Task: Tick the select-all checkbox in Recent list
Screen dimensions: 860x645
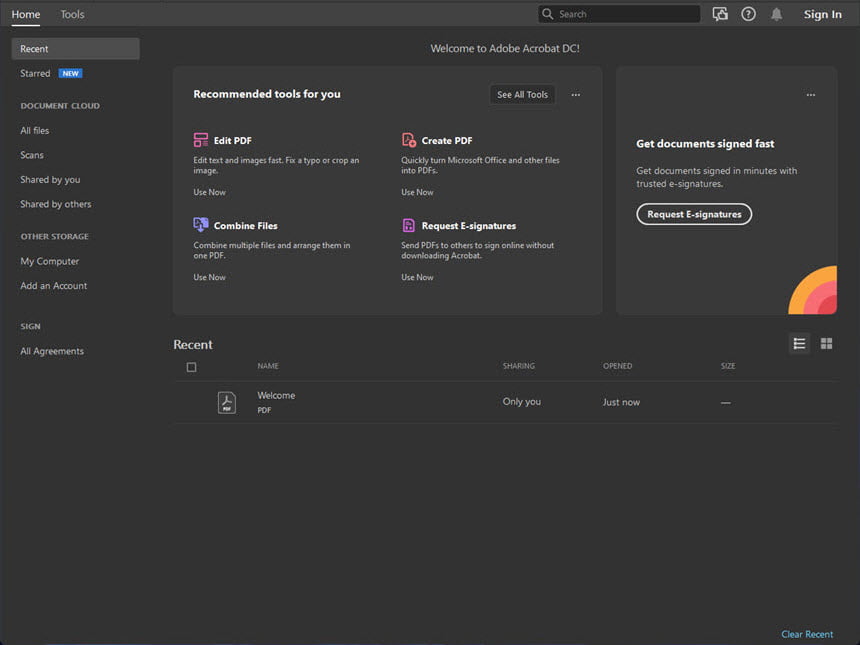Action: 191,367
